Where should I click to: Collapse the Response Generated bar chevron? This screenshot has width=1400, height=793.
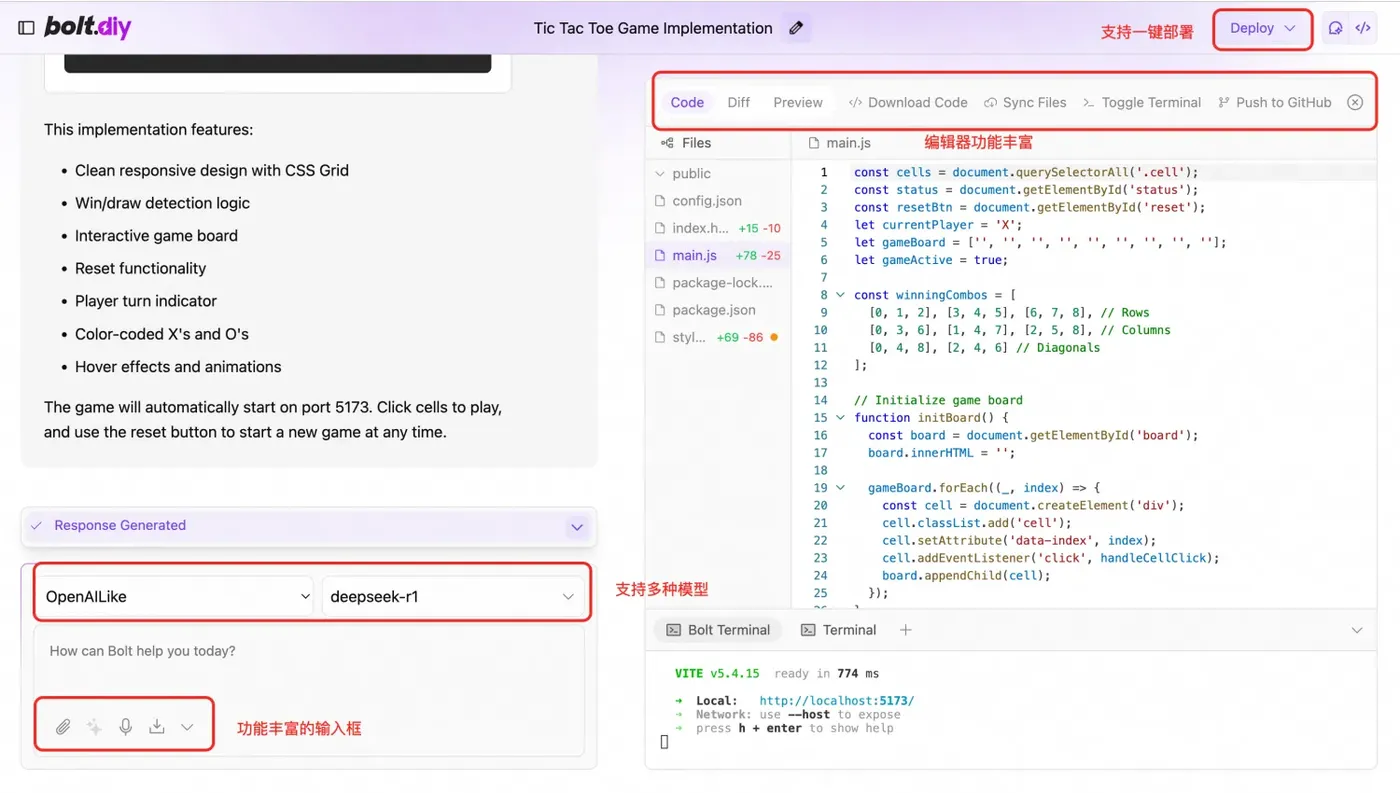[x=577, y=526]
